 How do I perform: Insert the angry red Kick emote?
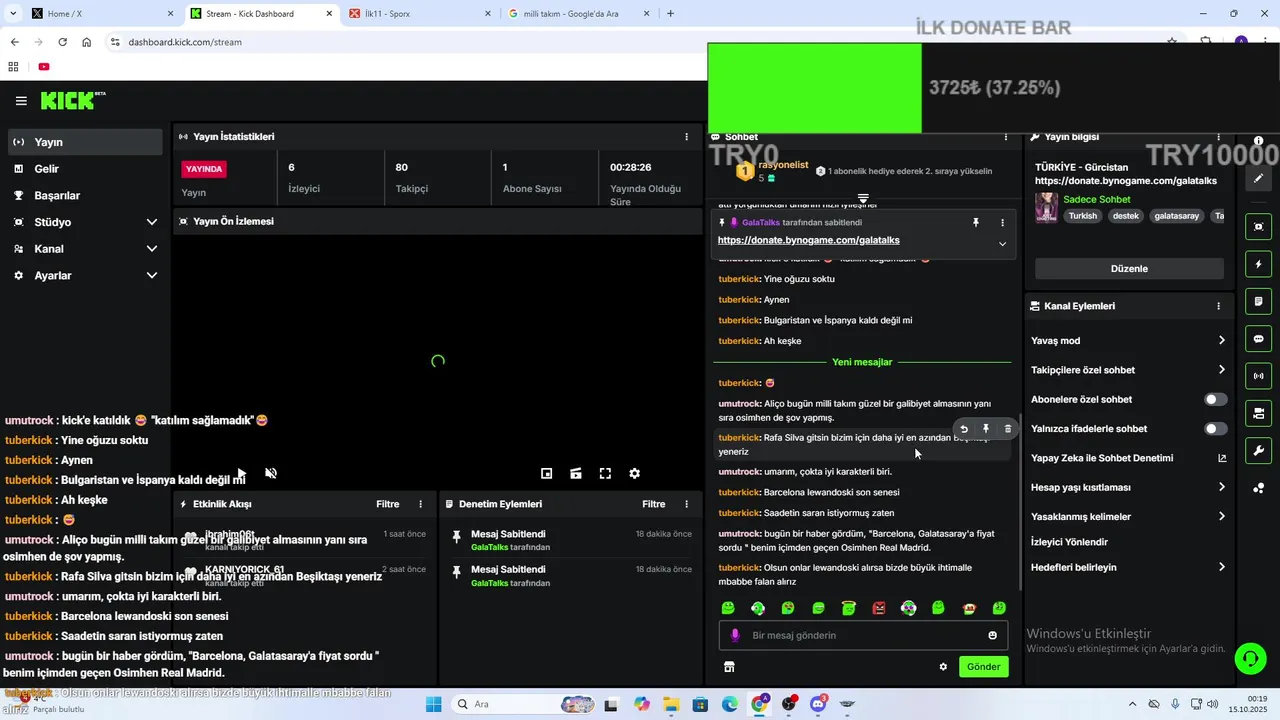(879, 608)
